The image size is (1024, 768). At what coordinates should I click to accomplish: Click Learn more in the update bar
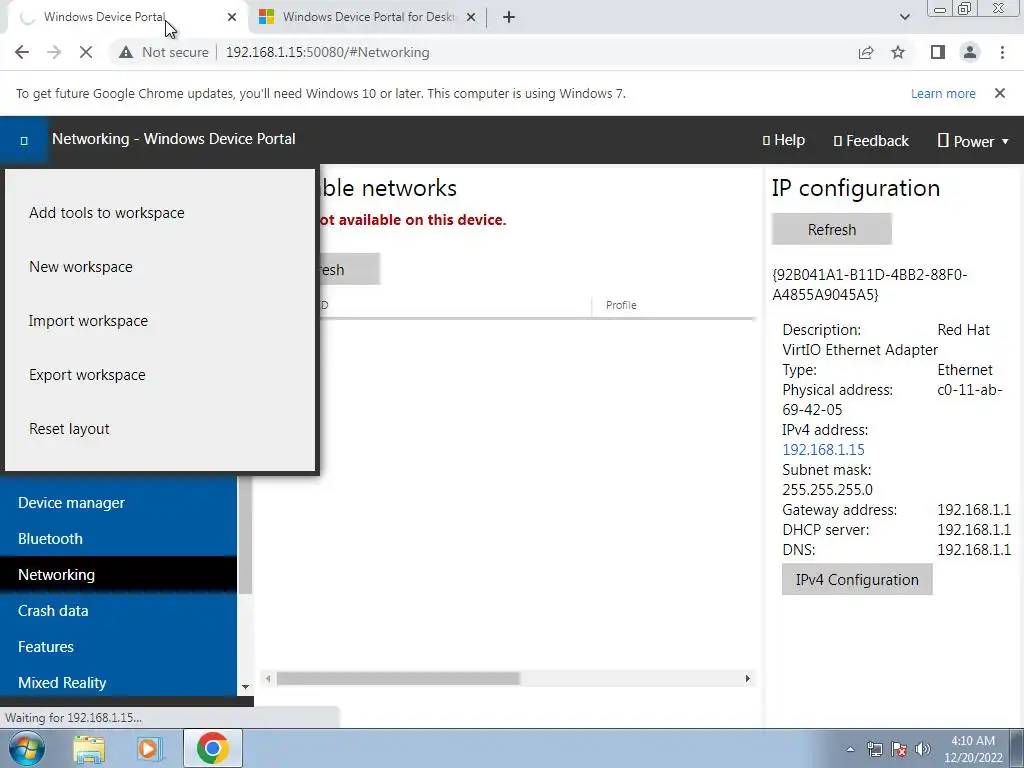[943, 93]
